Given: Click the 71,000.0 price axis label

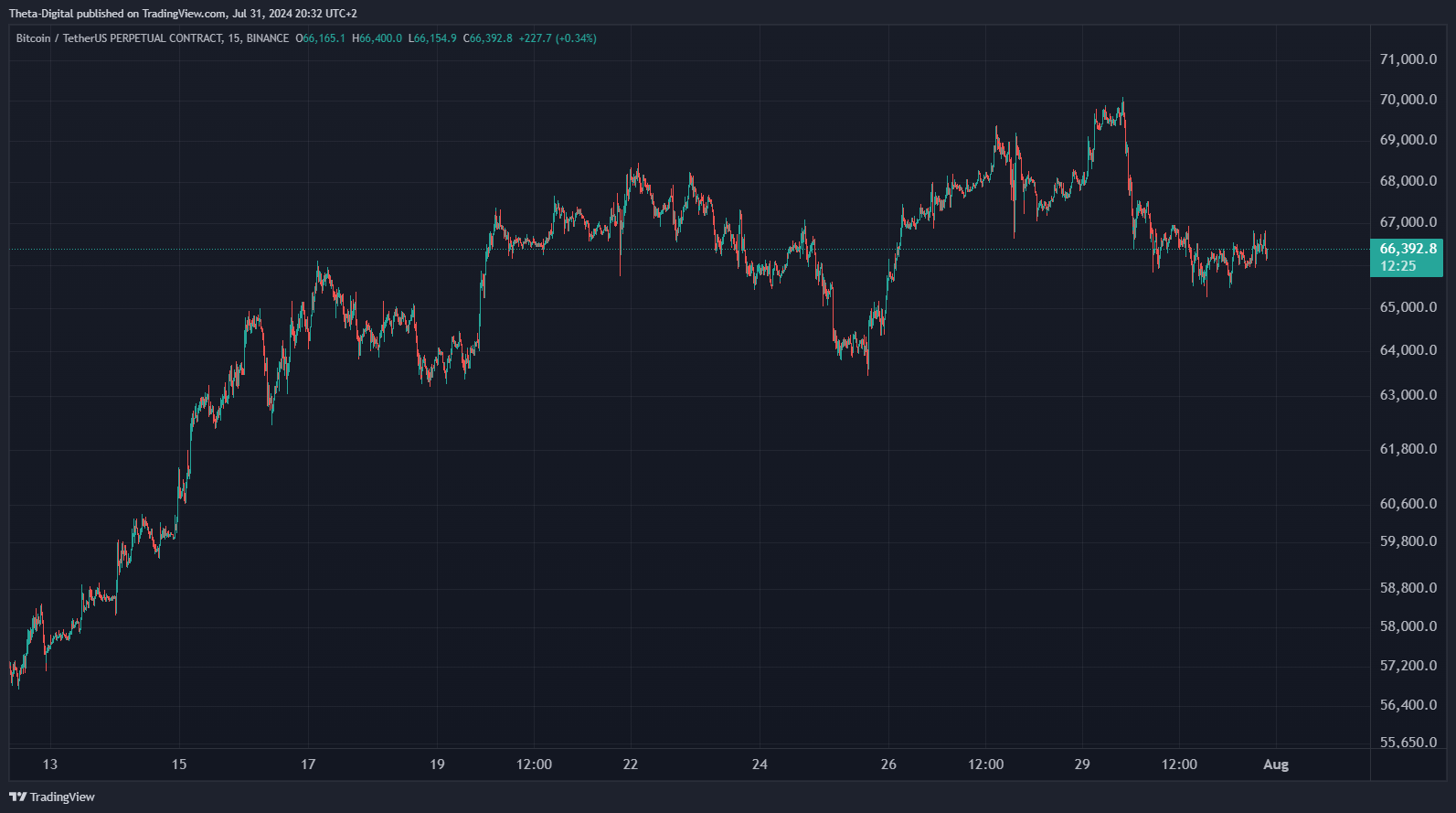Looking at the screenshot, I should 1408,59.
